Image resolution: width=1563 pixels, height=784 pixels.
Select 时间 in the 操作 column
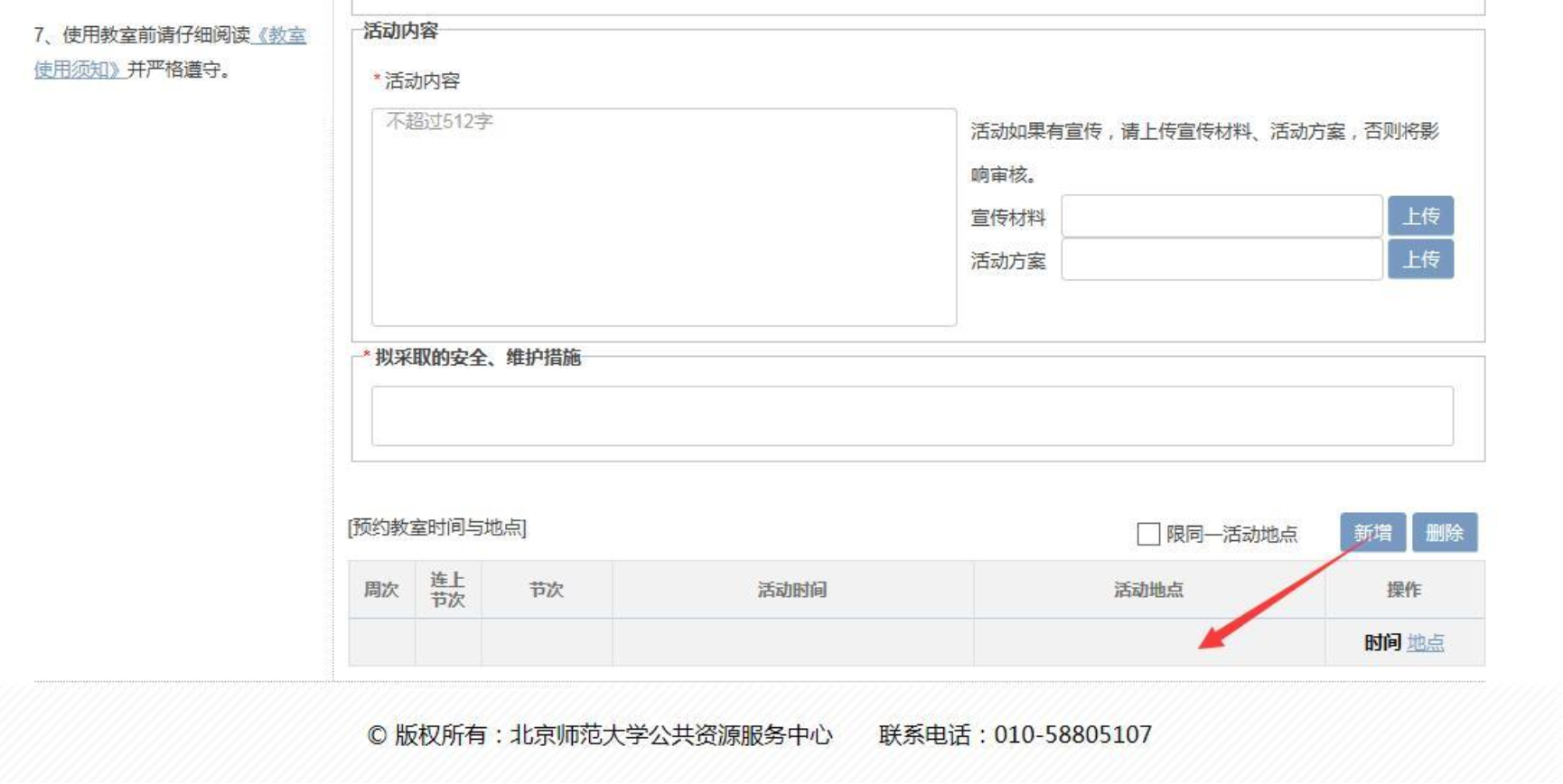click(x=1381, y=642)
